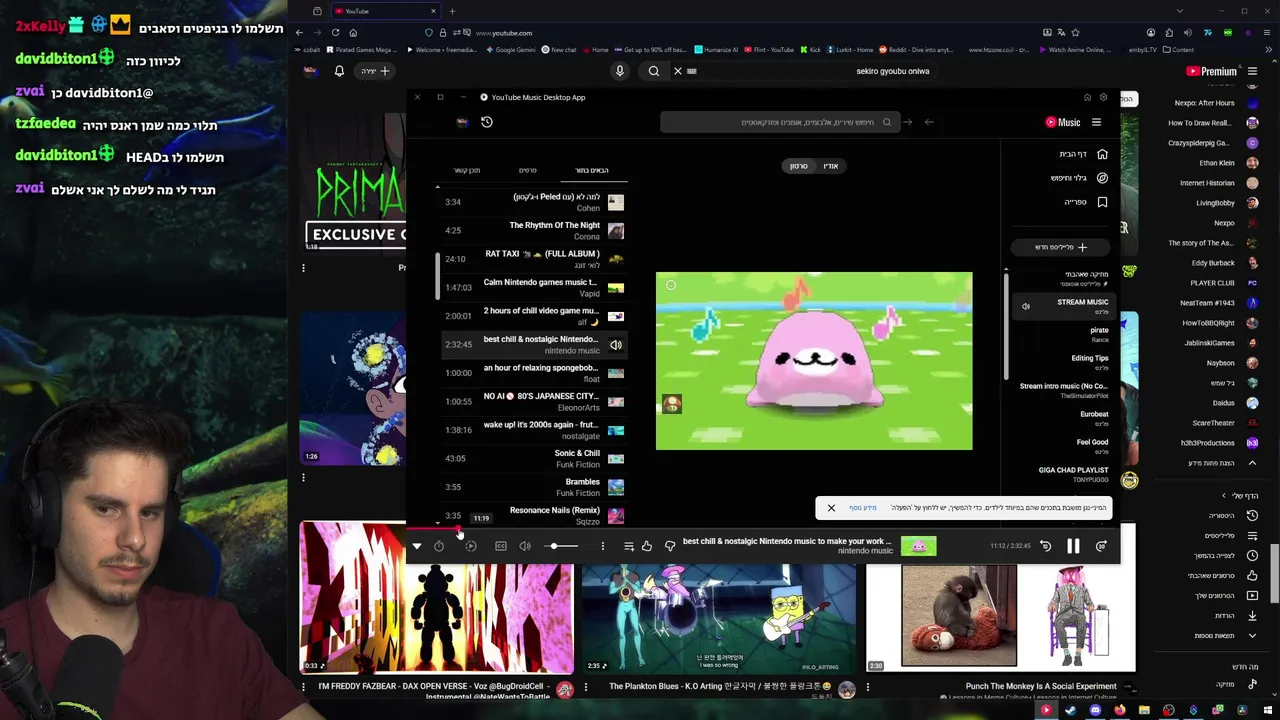This screenshot has width=1280, height=720.
Task: Play Brambles by Funk Fiction
Action: (534, 487)
